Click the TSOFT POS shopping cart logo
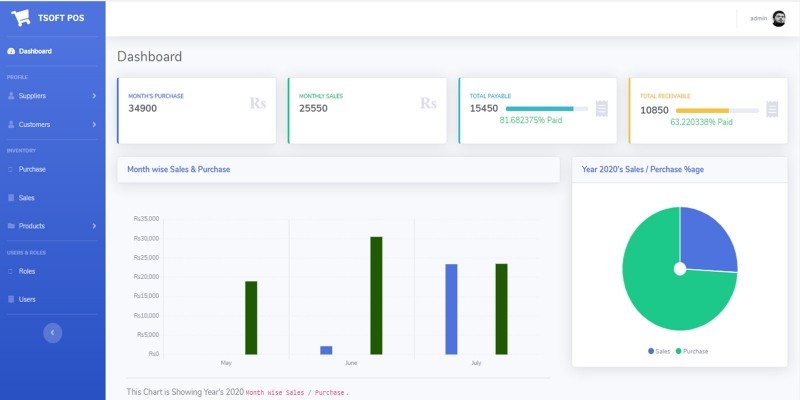This screenshot has width=800, height=400. point(20,18)
